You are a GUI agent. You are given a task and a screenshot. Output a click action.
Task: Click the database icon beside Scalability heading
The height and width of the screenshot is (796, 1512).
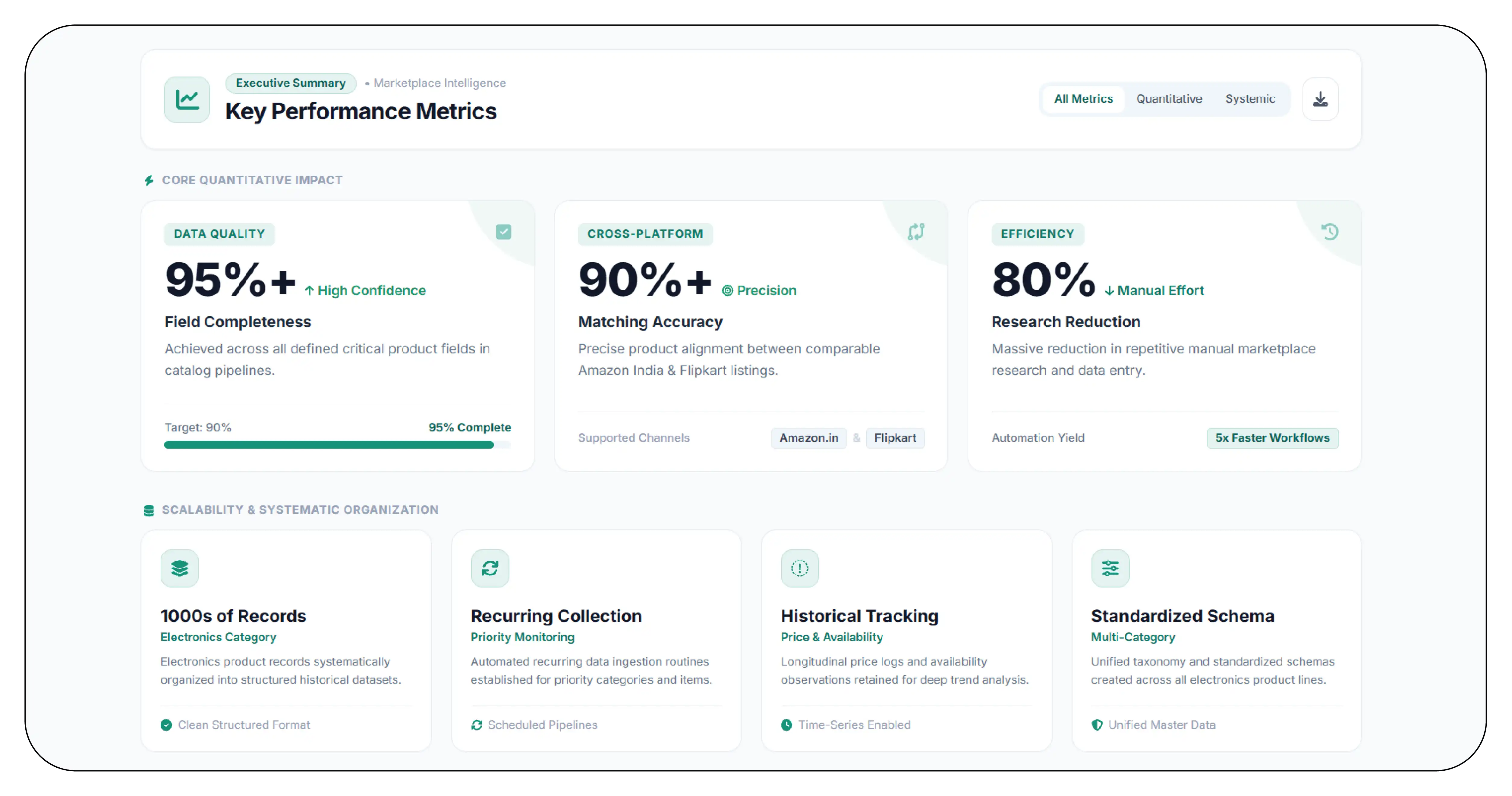tap(149, 510)
